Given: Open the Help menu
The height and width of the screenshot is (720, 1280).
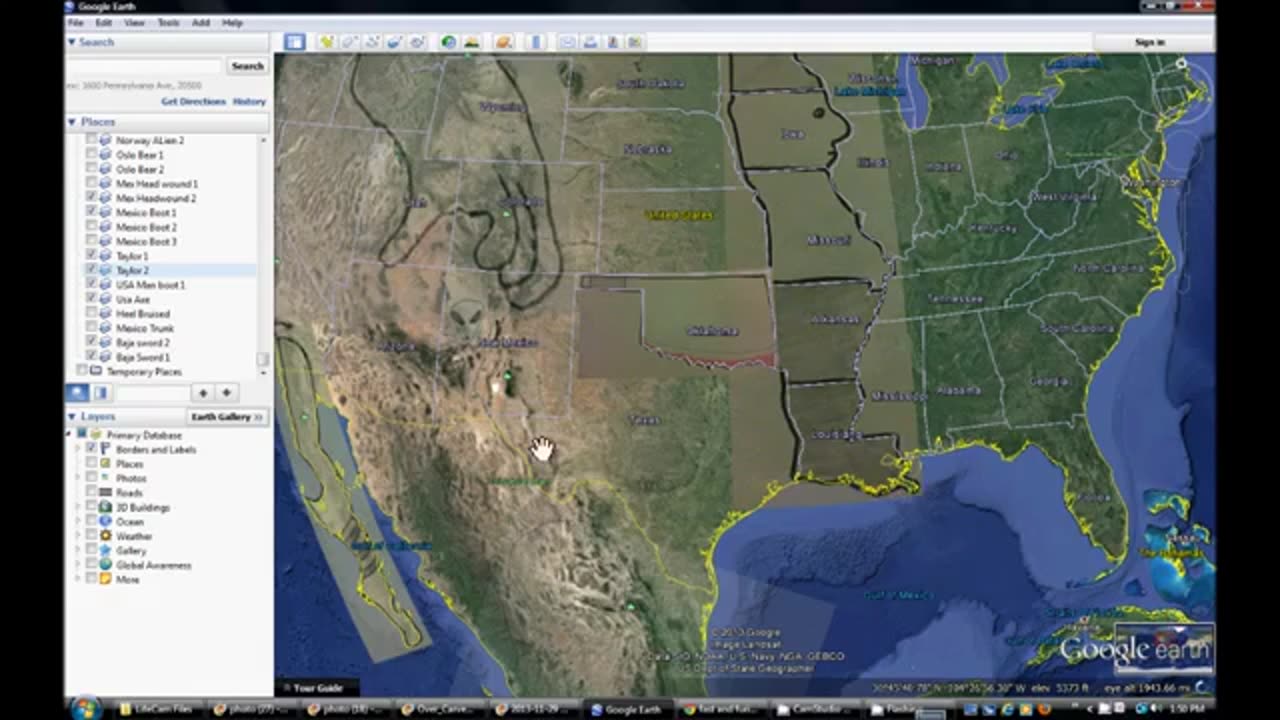Looking at the screenshot, I should 232,22.
